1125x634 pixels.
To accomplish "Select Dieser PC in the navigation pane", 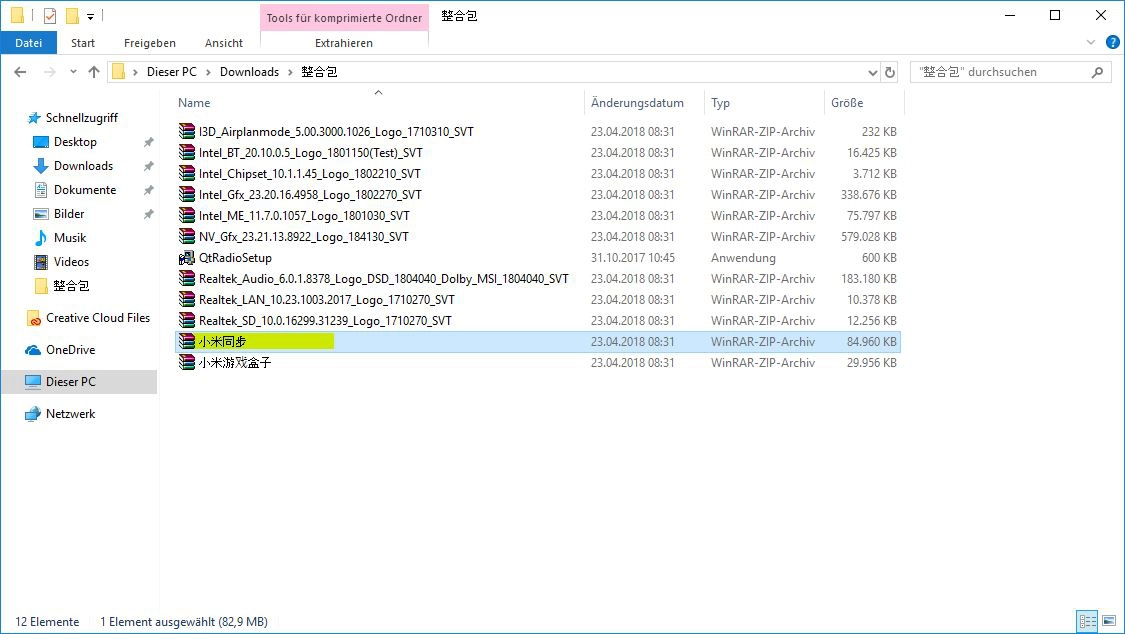I will pyautogui.click(x=79, y=382).
